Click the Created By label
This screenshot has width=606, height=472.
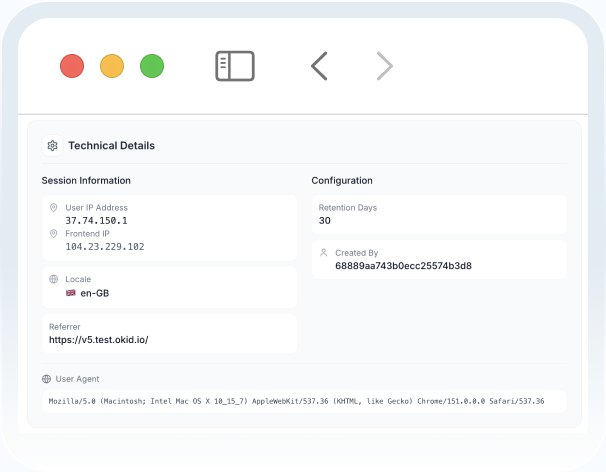(x=357, y=253)
